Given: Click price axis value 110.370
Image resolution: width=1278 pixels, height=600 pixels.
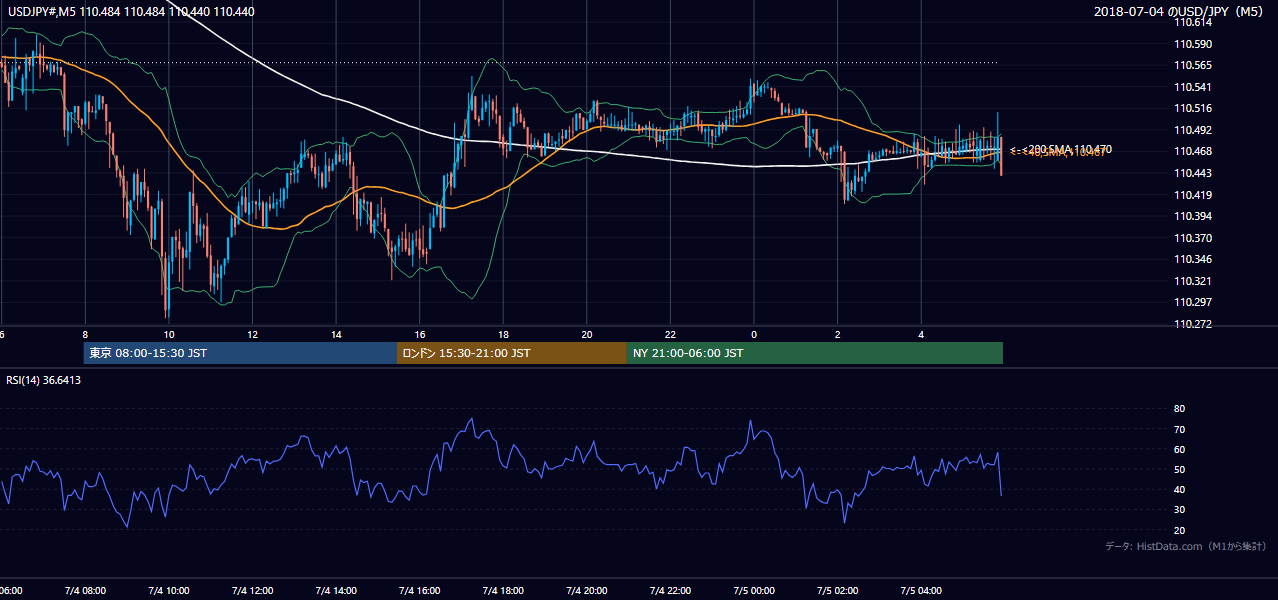Looking at the screenshot, I should [1192, 238].
